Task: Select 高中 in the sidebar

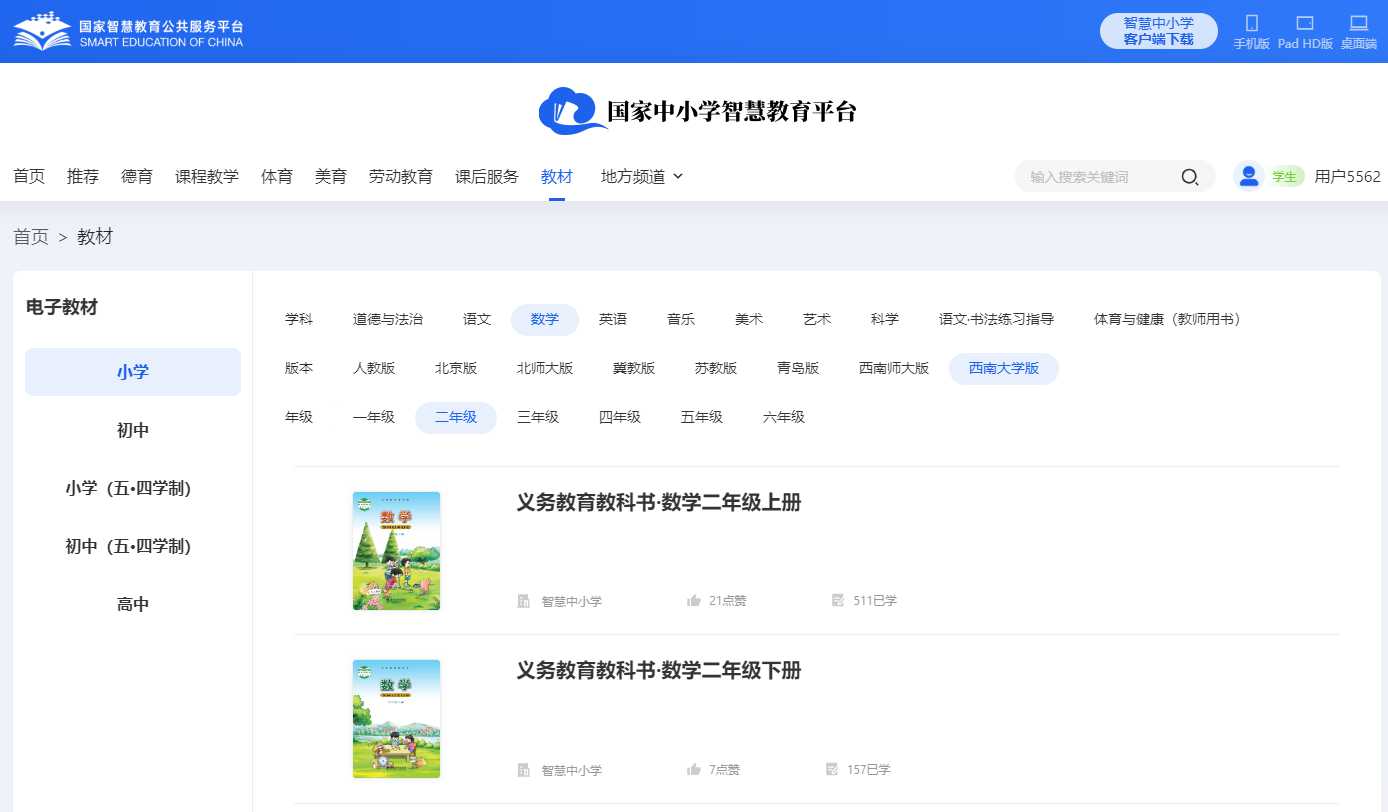Action: (x=133, y=604)
